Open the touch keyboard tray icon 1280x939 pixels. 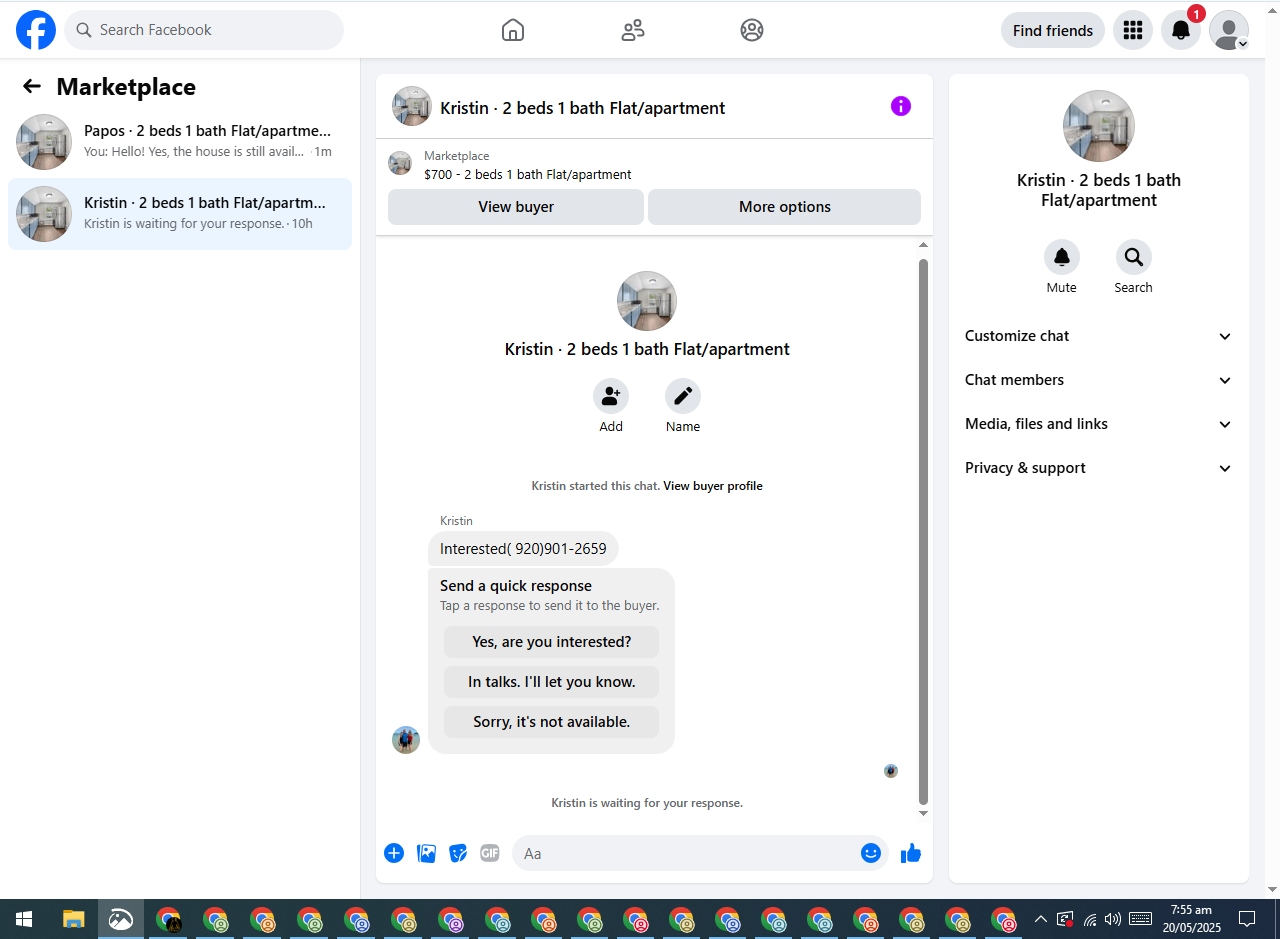tap(1140, 919)
